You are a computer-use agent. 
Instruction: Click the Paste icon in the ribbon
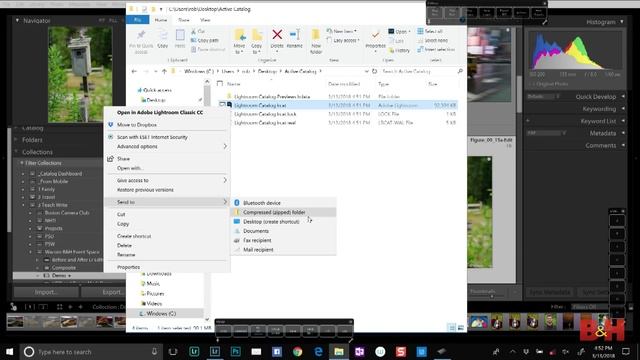[180, 36]
